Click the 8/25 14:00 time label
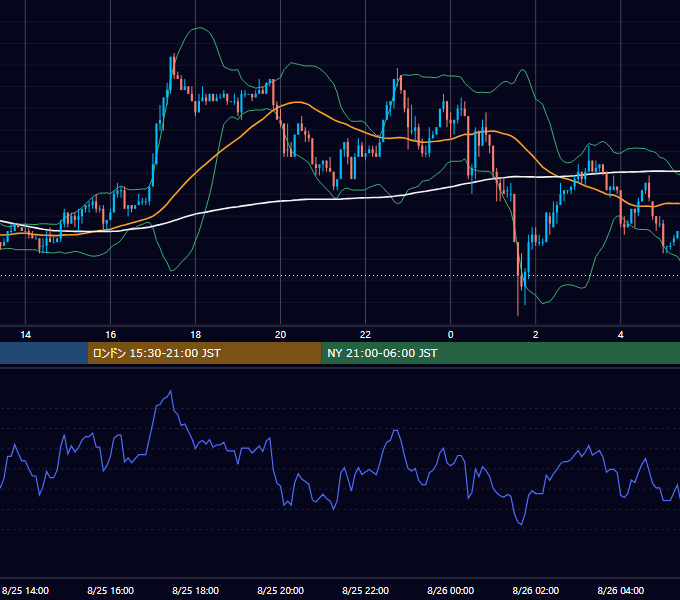Screen dimensions: 680x600 coord(25,590)
